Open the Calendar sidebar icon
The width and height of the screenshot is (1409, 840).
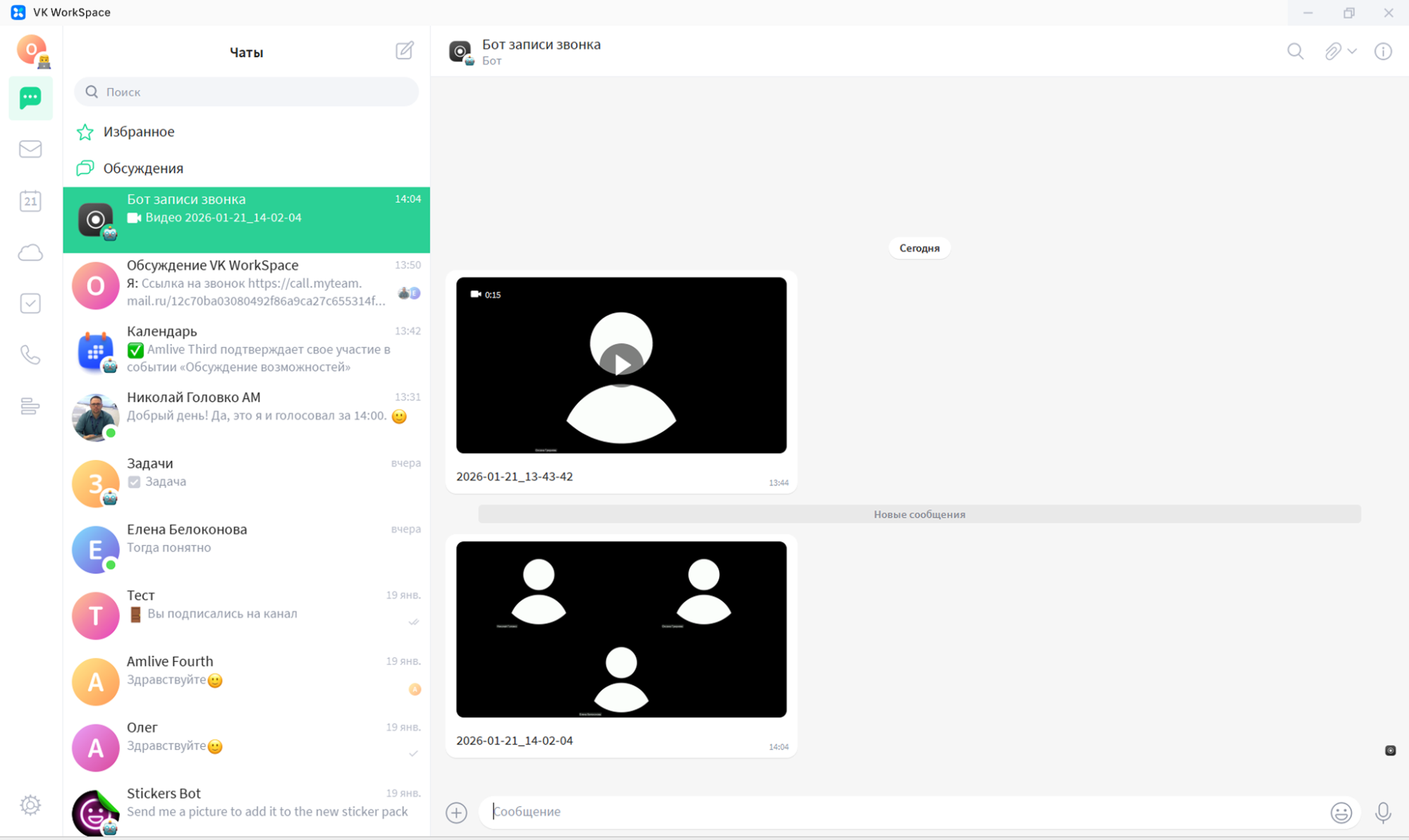30,201
